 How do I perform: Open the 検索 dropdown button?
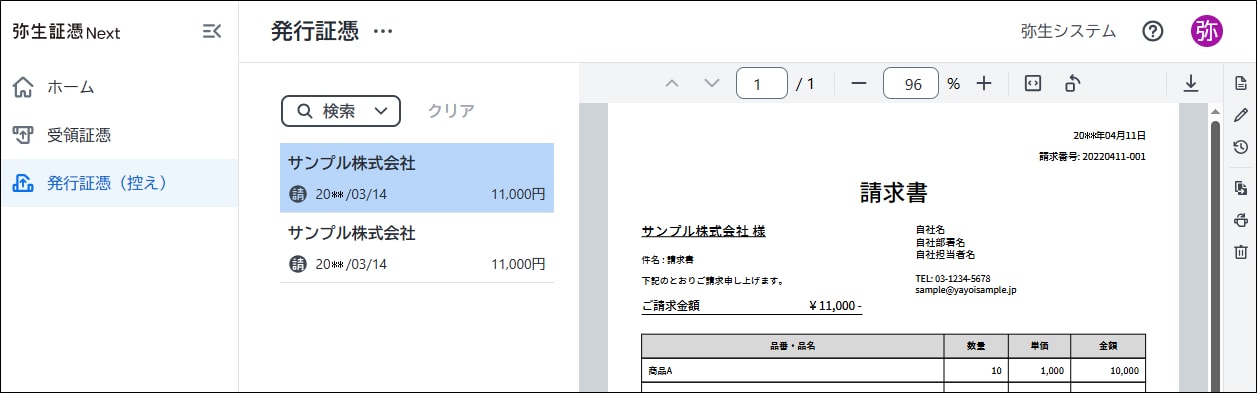click(341, 111)
